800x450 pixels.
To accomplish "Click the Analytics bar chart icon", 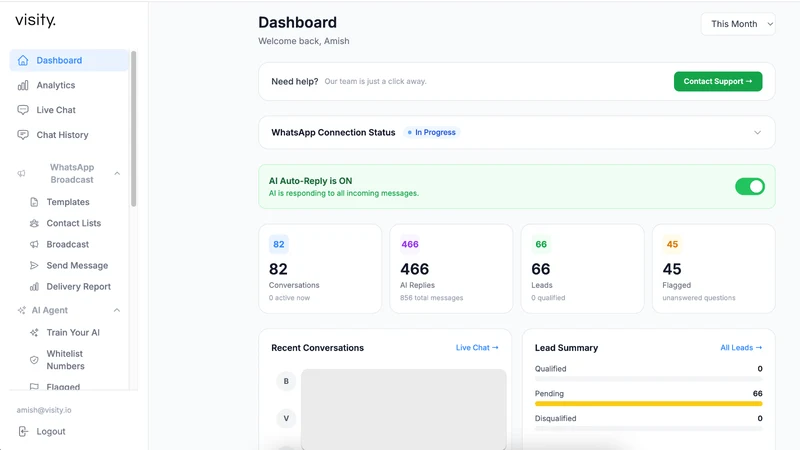I will tap(23, 85).
